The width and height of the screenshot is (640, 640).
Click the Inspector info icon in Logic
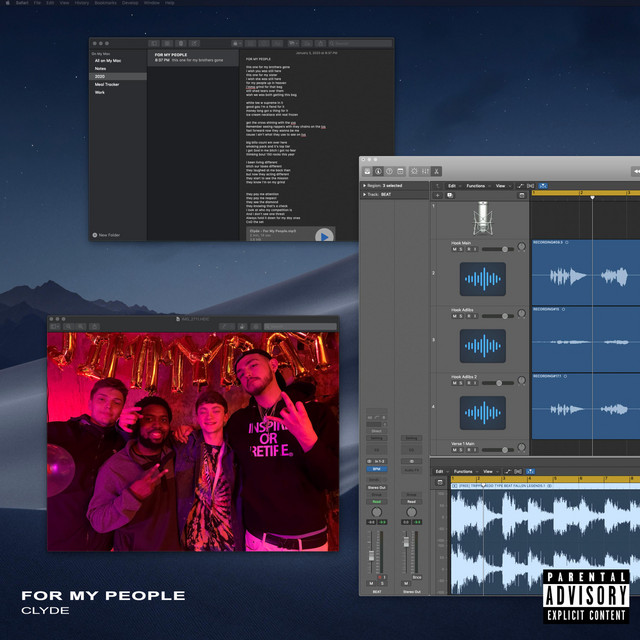pos(378,171)
